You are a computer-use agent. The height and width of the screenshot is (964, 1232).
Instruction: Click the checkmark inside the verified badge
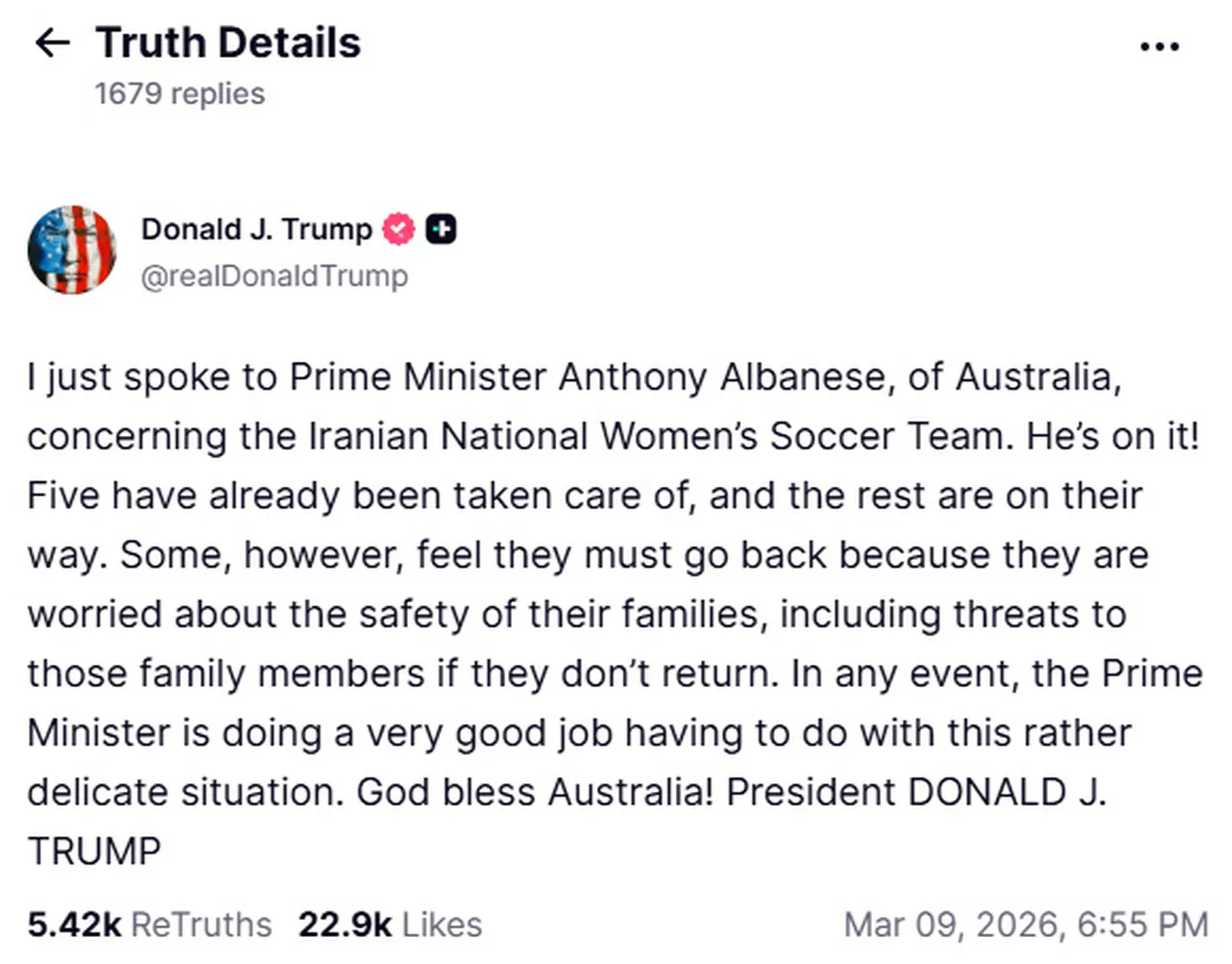[x=398, y=229]
